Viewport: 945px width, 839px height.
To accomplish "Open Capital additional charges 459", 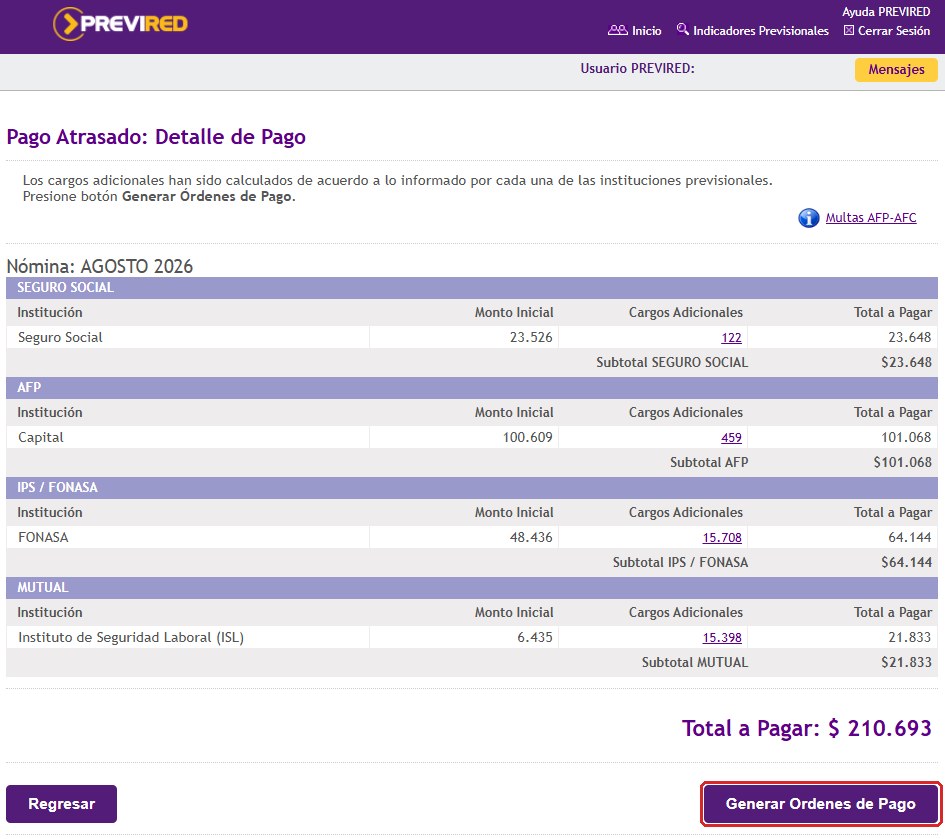I will pyautogui.click(x=731, y=438).
